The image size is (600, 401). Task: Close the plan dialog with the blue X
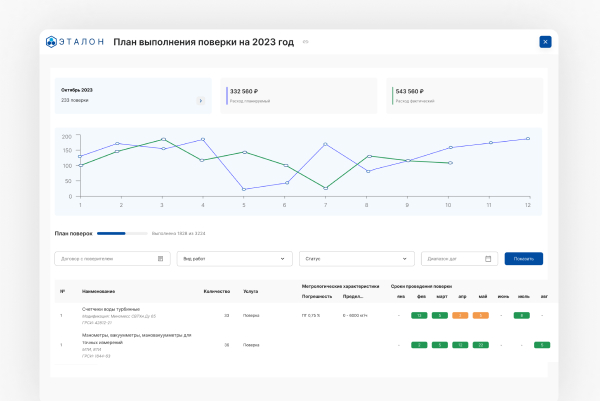(545, 42)
